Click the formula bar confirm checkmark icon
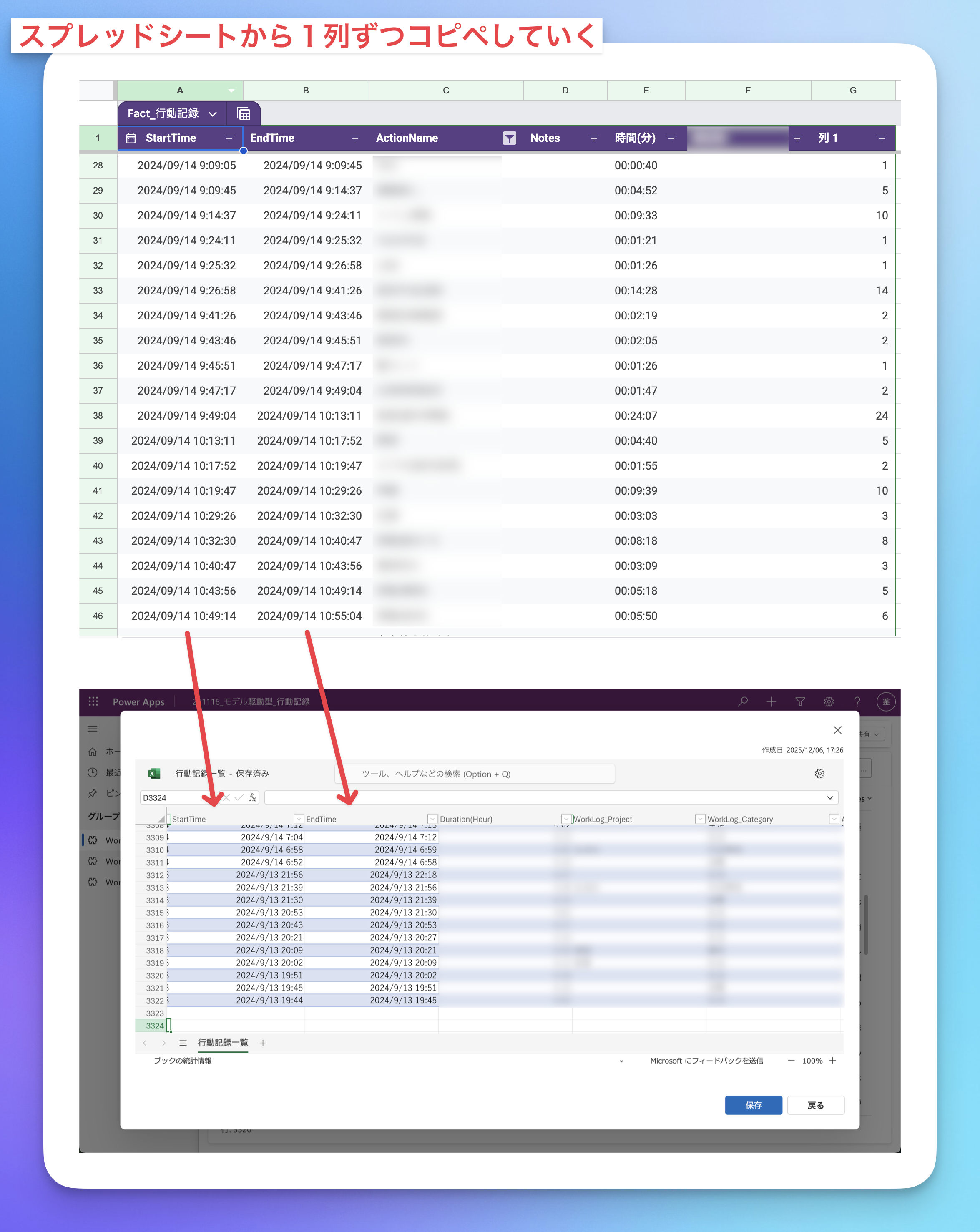The width and height of the screenshot is (980, 1232). pyautogui.click(x=239, y=797)
